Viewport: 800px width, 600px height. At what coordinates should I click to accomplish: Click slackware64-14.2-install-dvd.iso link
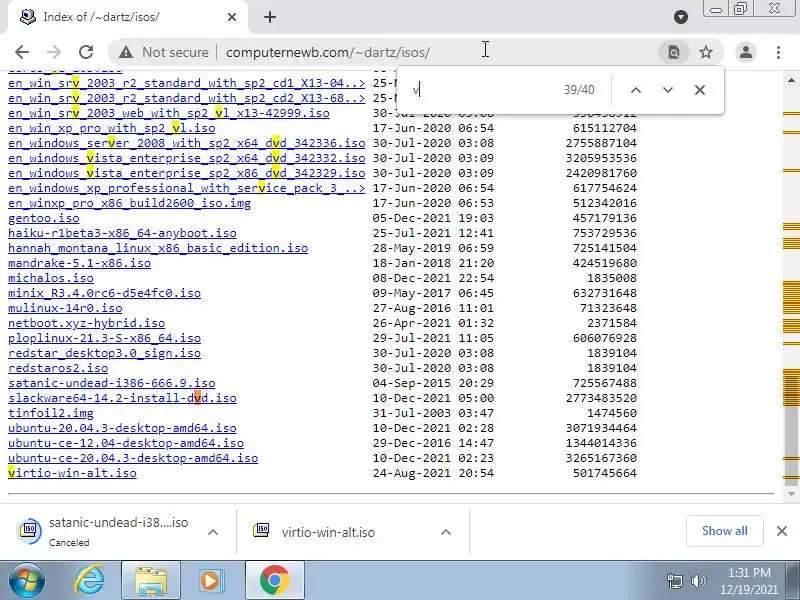tap(122, 398)
